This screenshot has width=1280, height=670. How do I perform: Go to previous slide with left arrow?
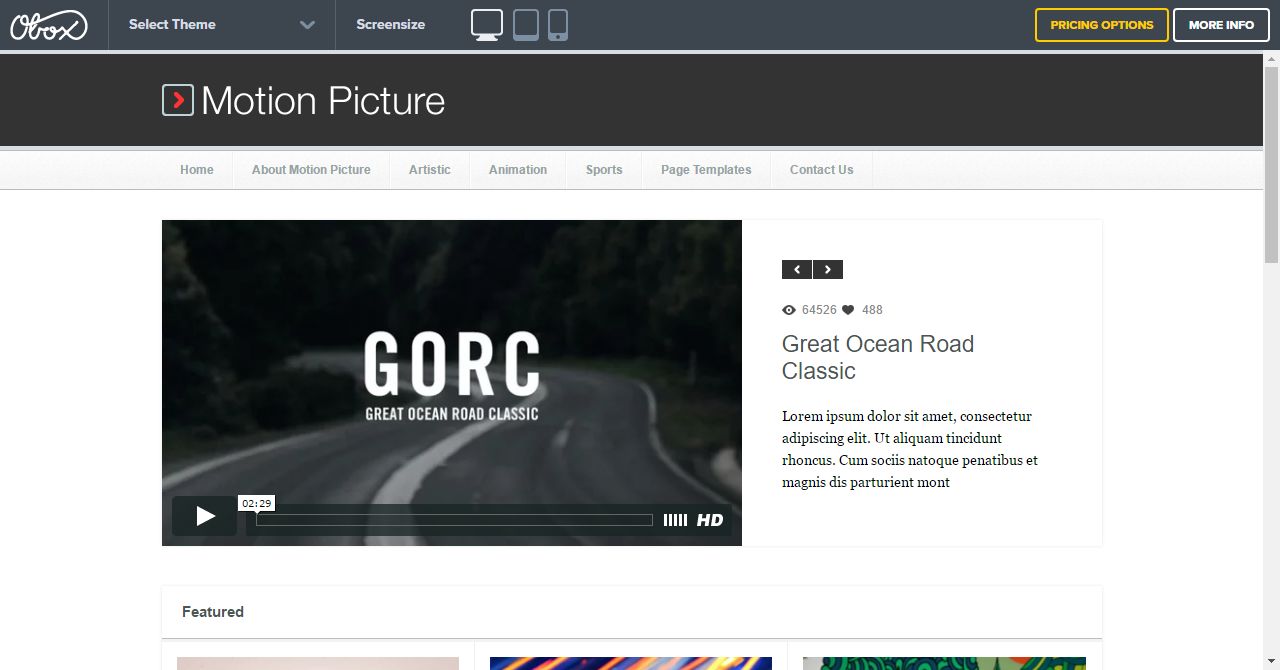797,269
